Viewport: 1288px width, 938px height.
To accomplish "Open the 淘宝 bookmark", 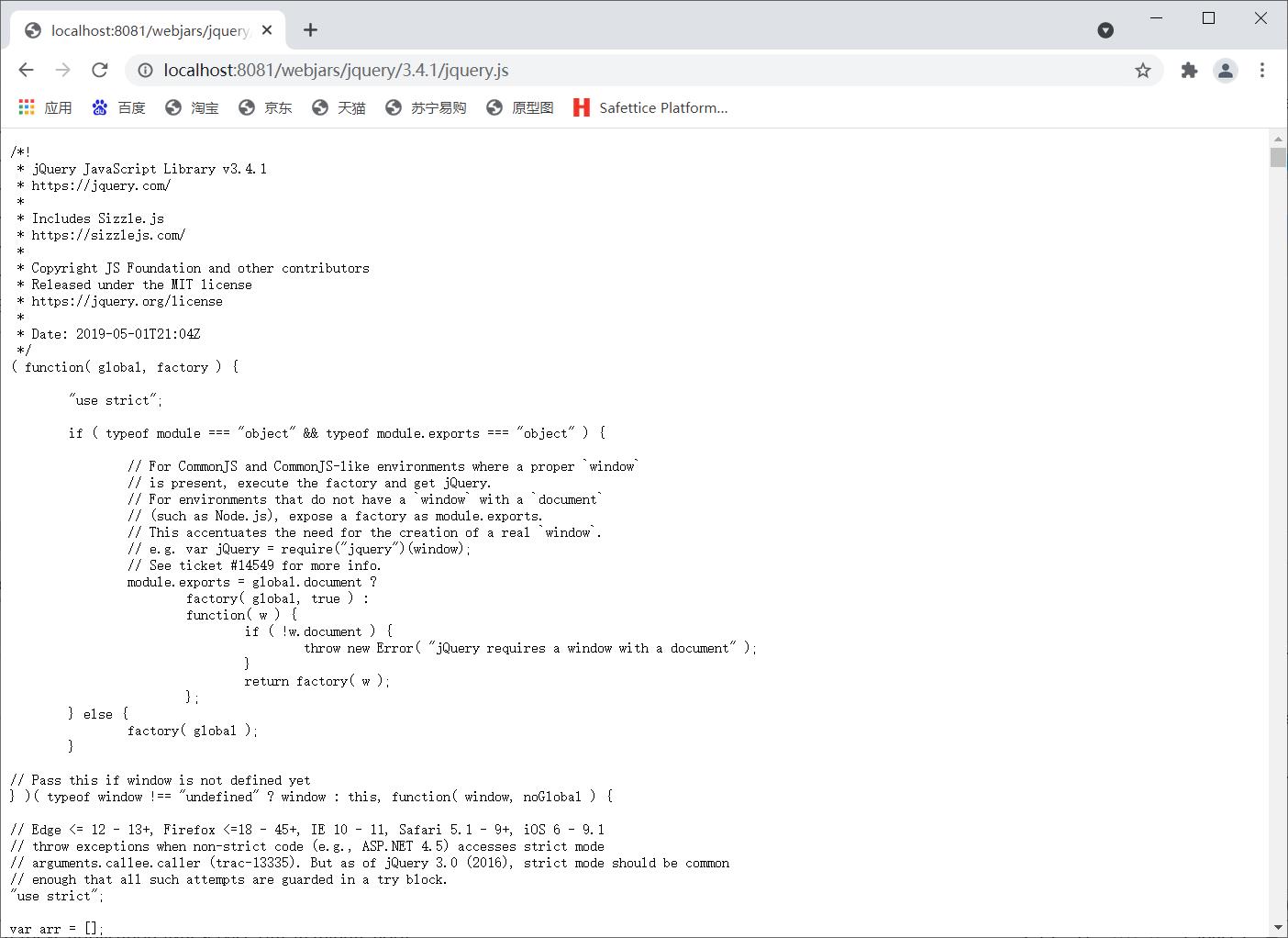I will tap(193, 107).
